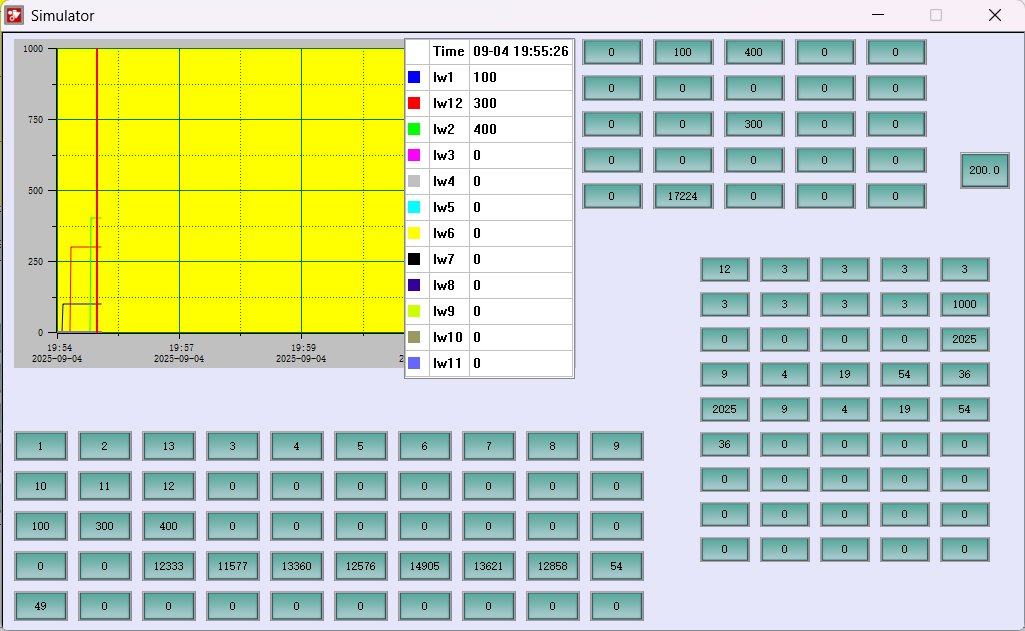Pick the magenta lw3 legend swatch
This screenshot has width=1025, height=631.
(x=415, y=155)
